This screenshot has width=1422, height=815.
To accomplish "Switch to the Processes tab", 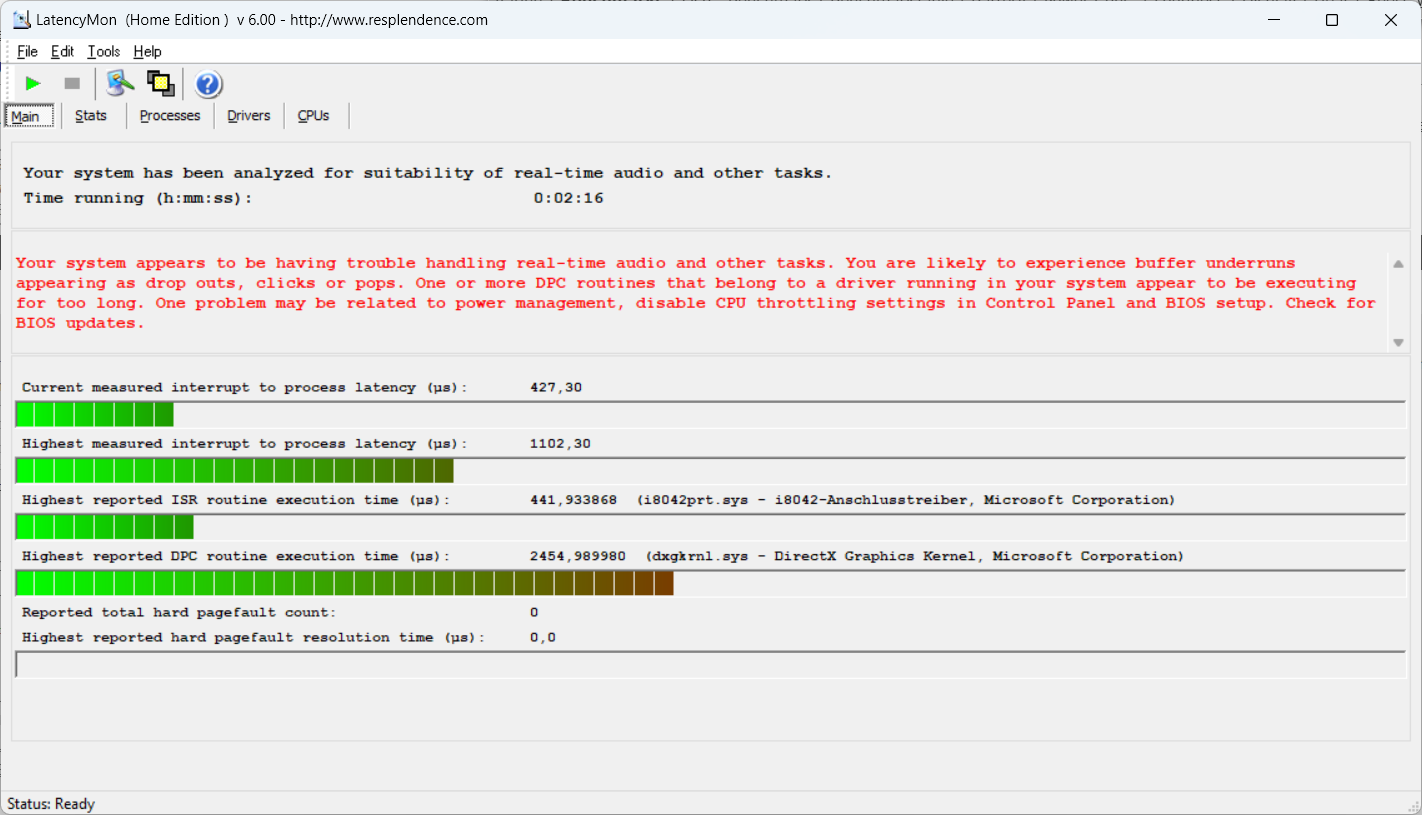I will click(170, 116).
